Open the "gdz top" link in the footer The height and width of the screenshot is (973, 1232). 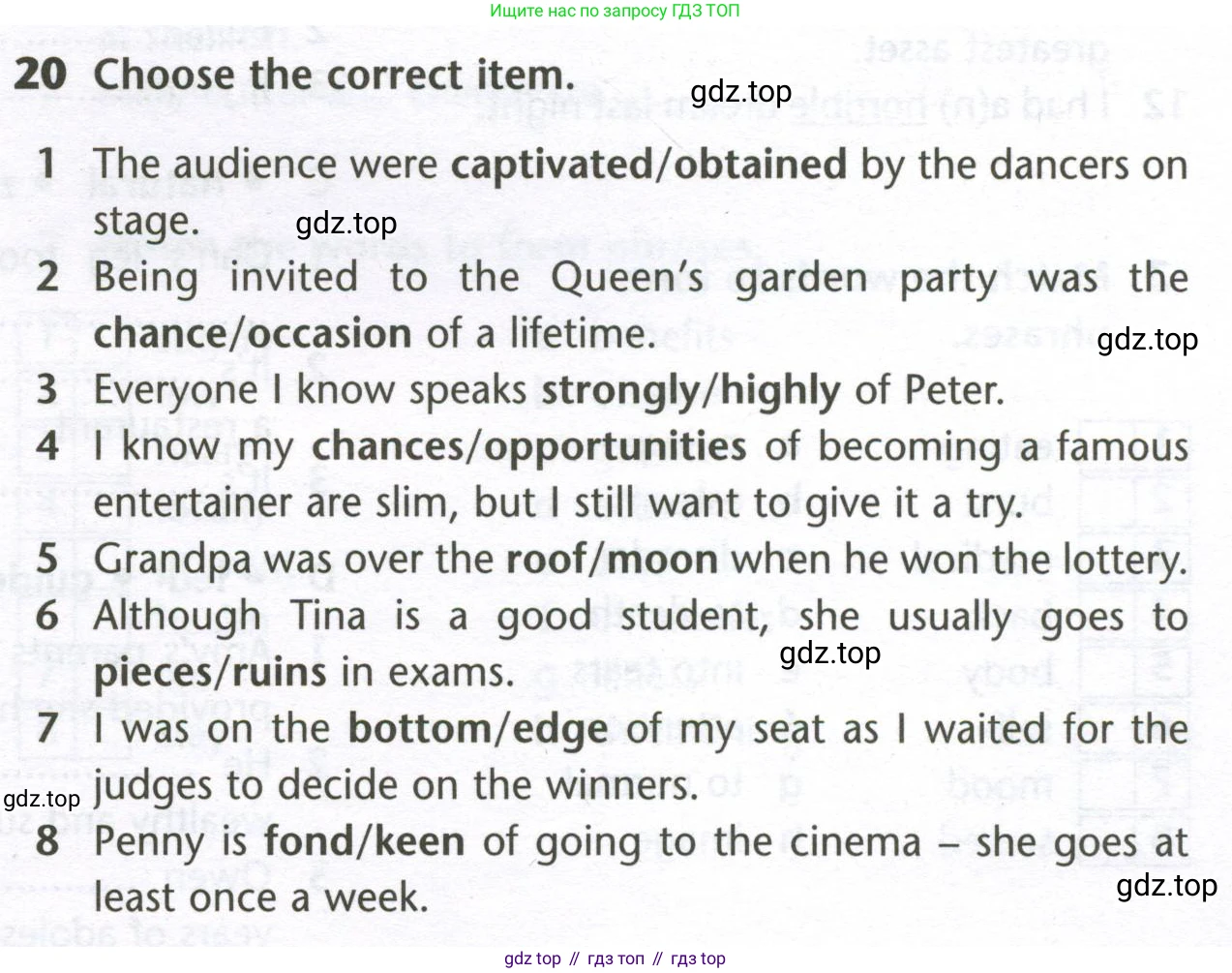click(532, 958)
